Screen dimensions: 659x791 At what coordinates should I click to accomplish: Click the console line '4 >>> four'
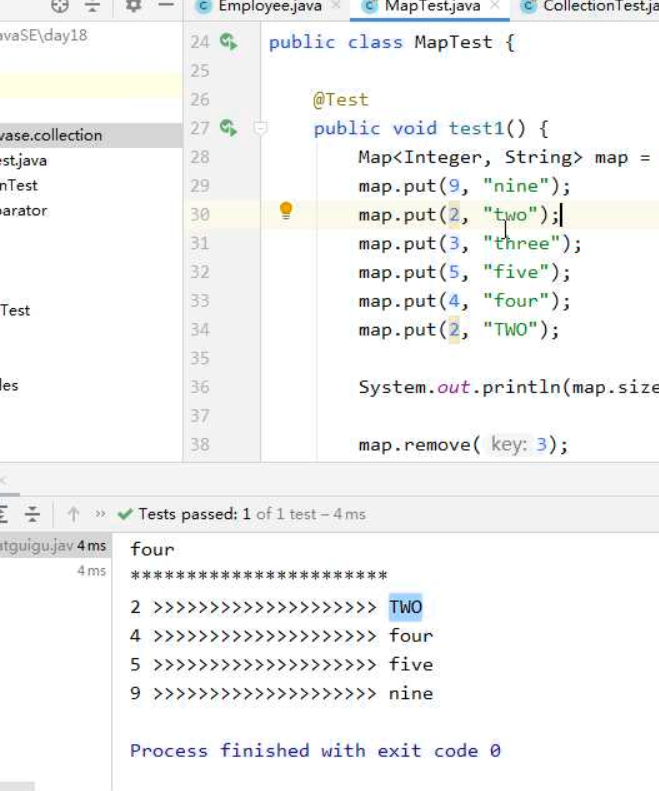(x=282, y=636)
